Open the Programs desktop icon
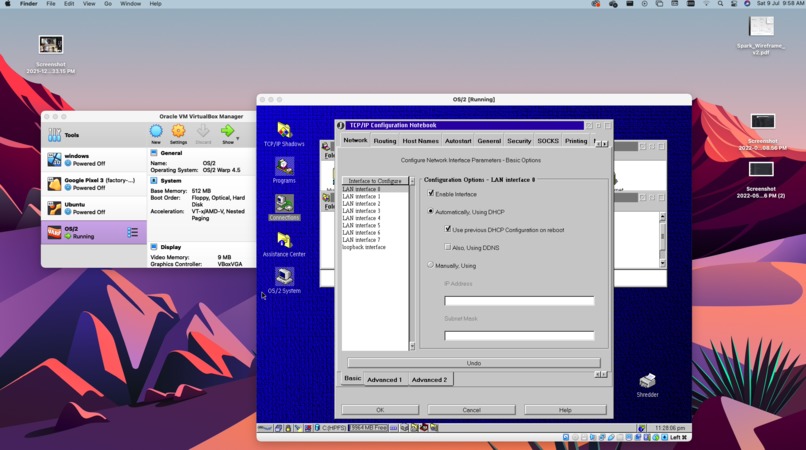806x450 pixels. [x=284, y=167]
